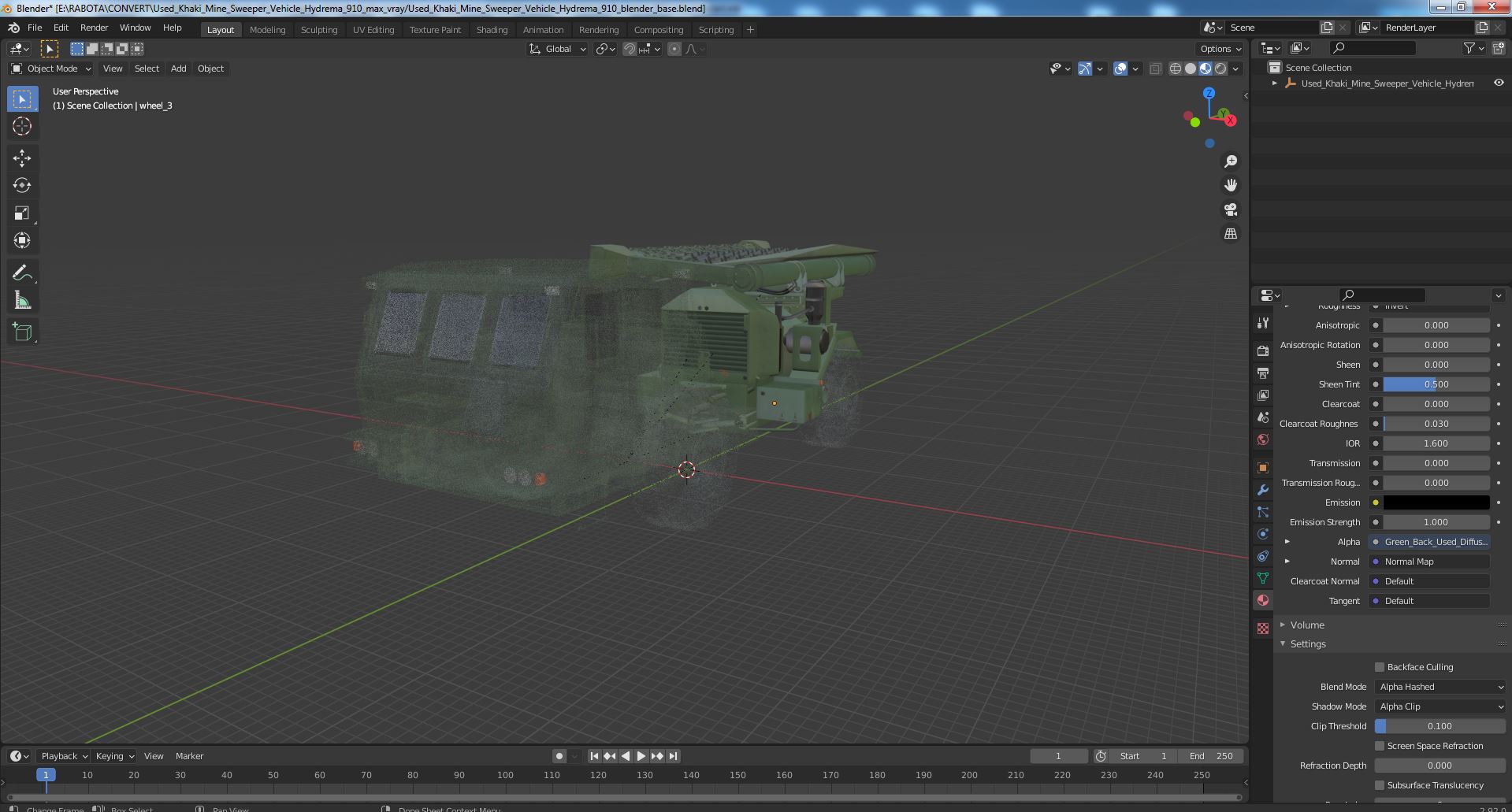
Task: Open the Object Constraints properties tab
Action: (1263, 556)
